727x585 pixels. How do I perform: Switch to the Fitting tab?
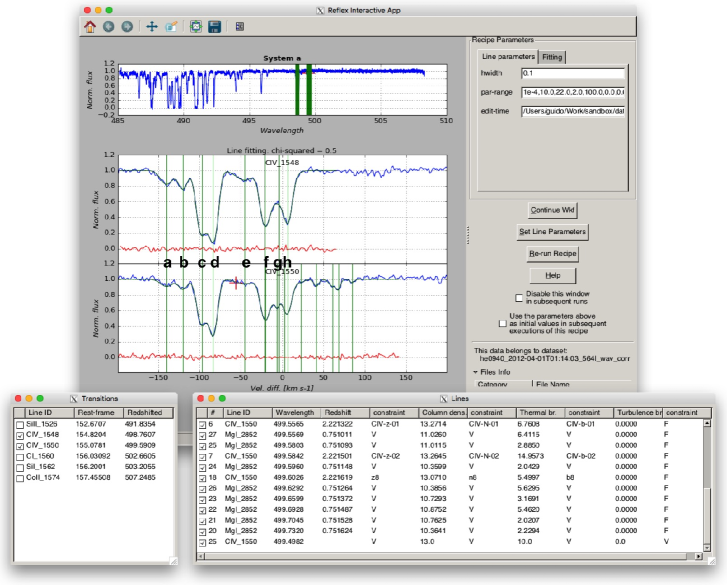(x=552, y=57)
